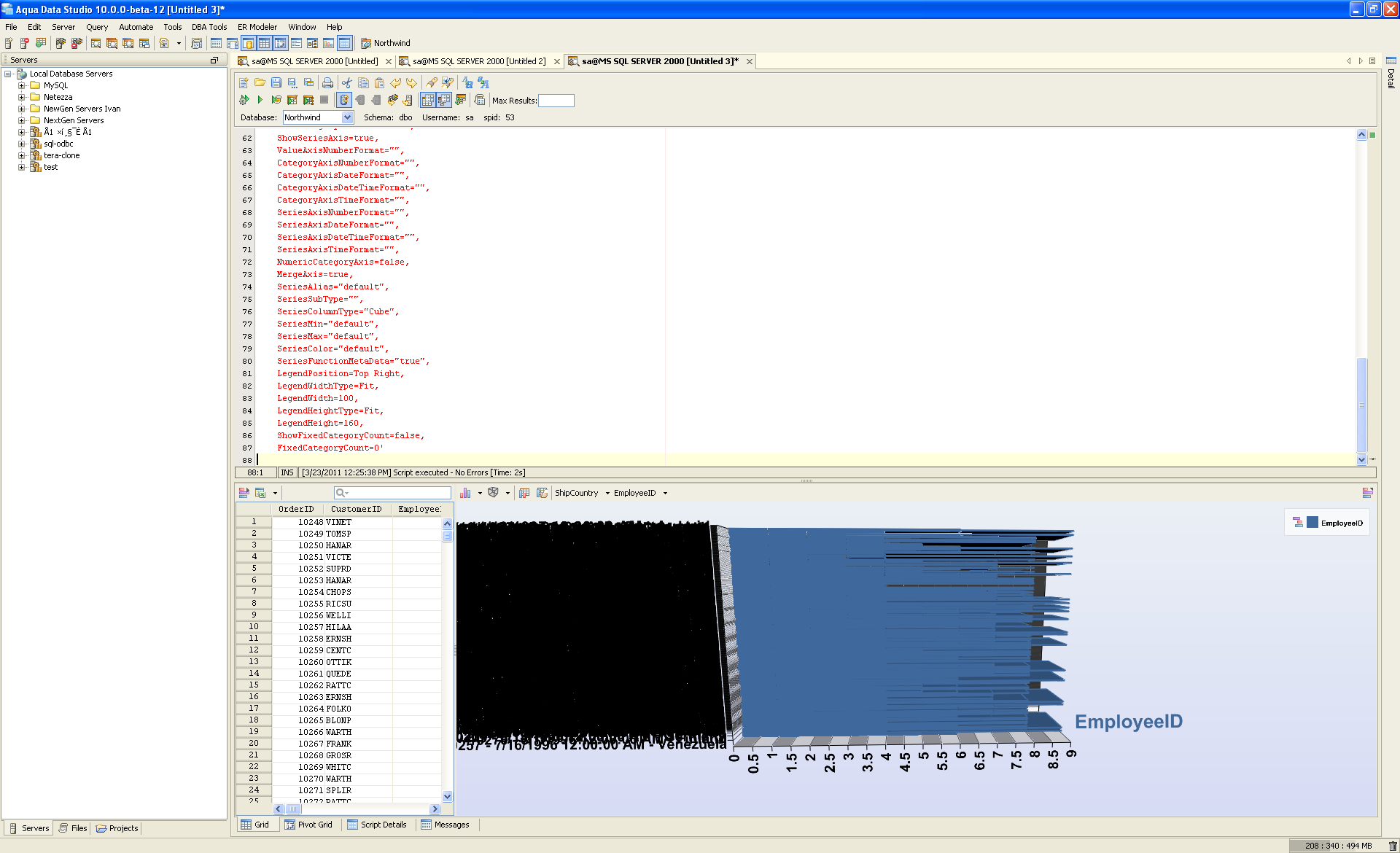
Task: Switch to the Pivot Grid tab
Action: point(308,825)
